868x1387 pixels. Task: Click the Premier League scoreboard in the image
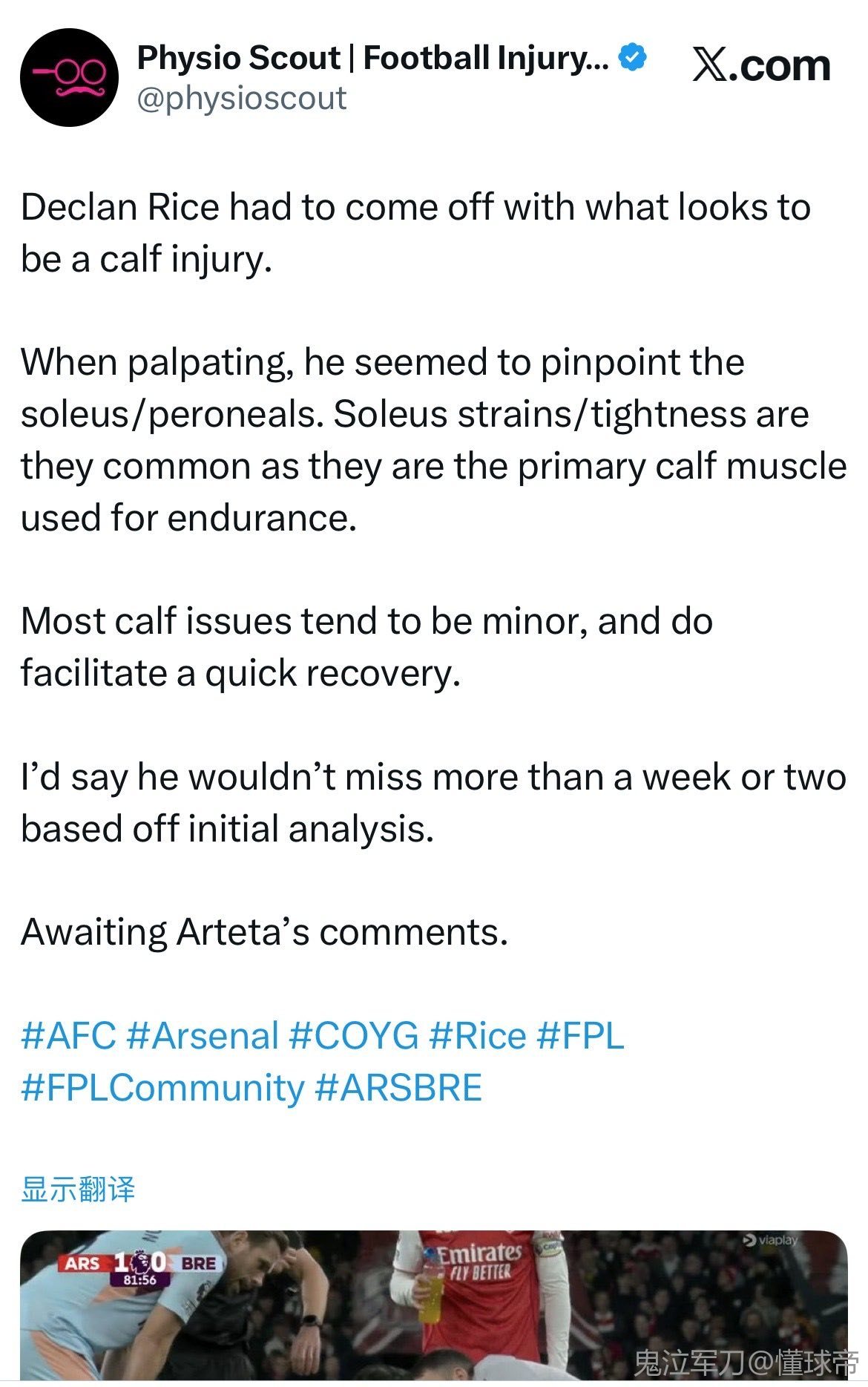tap(141, 1267)
